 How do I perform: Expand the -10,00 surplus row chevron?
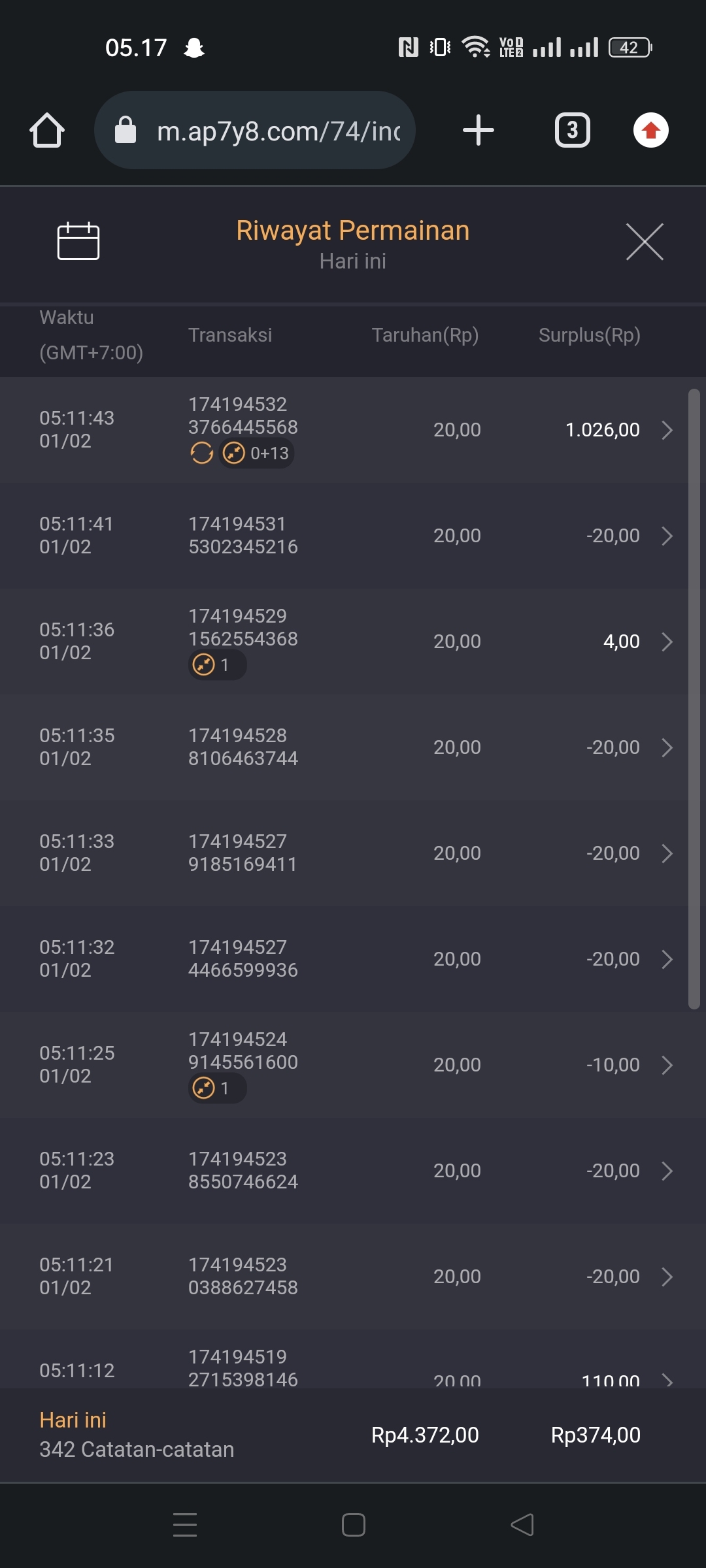click(x=667, y=1065)
